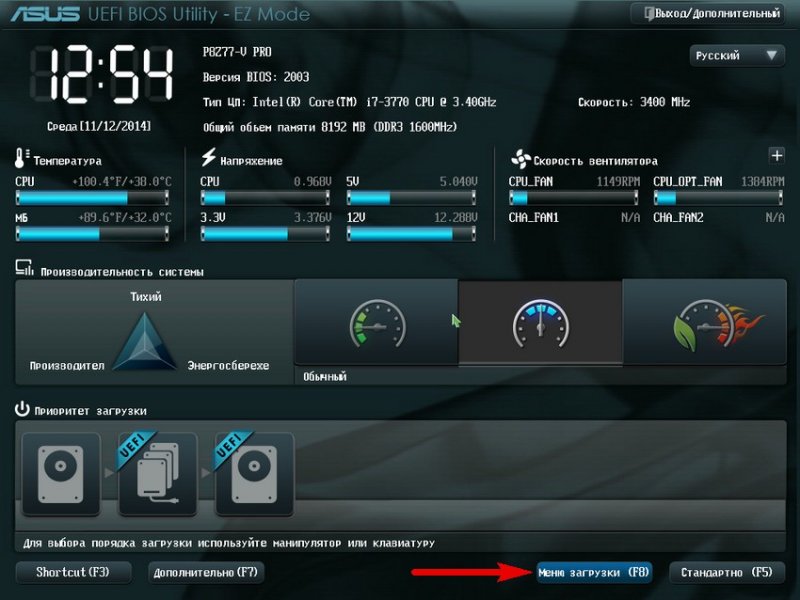Click CHA_FAN1 N/A reading
The width and height of the screenshot is (800, 600).
631,218
